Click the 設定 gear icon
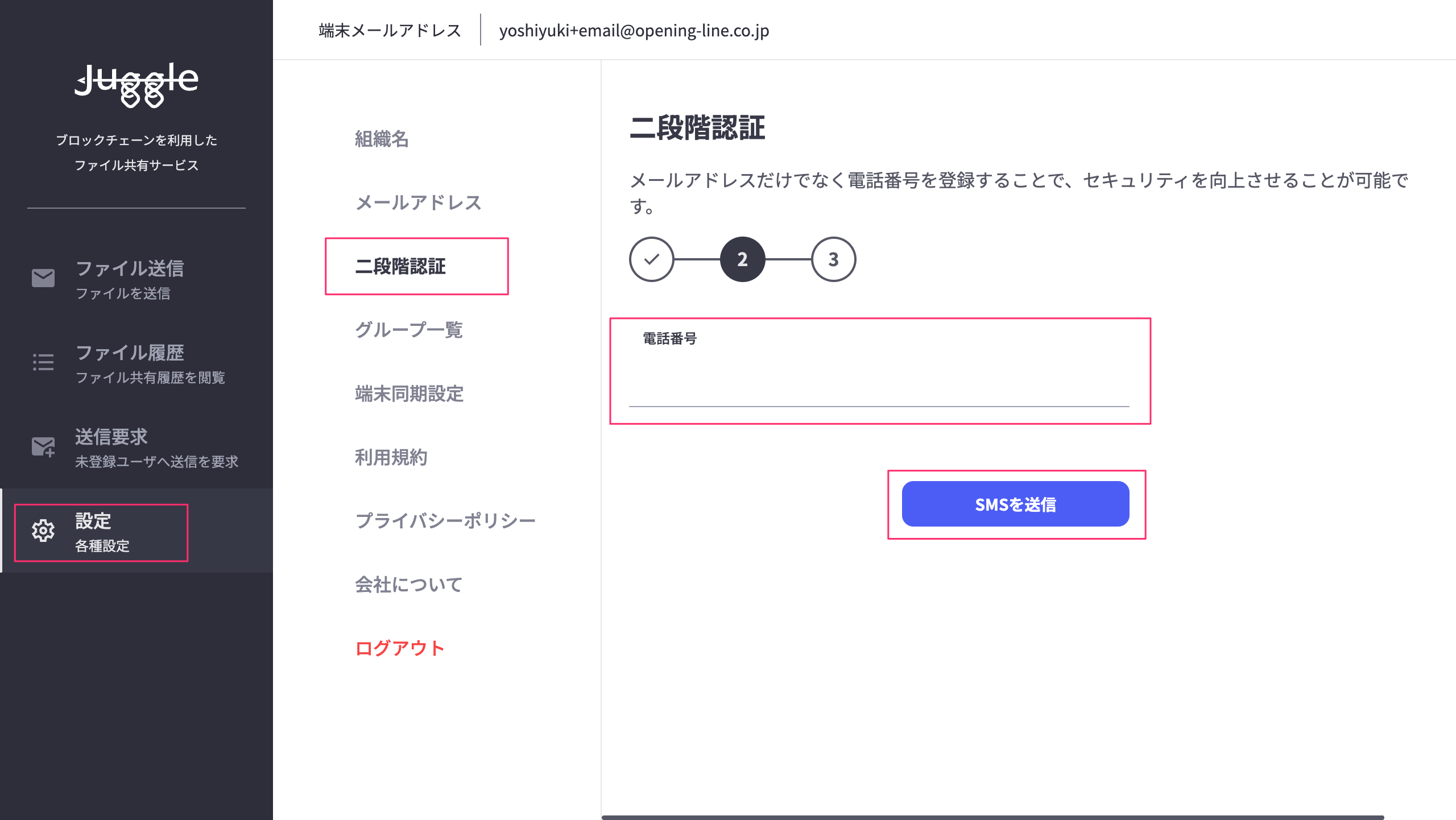Viewport: 1456px width, 820px height. click(43, 531)
